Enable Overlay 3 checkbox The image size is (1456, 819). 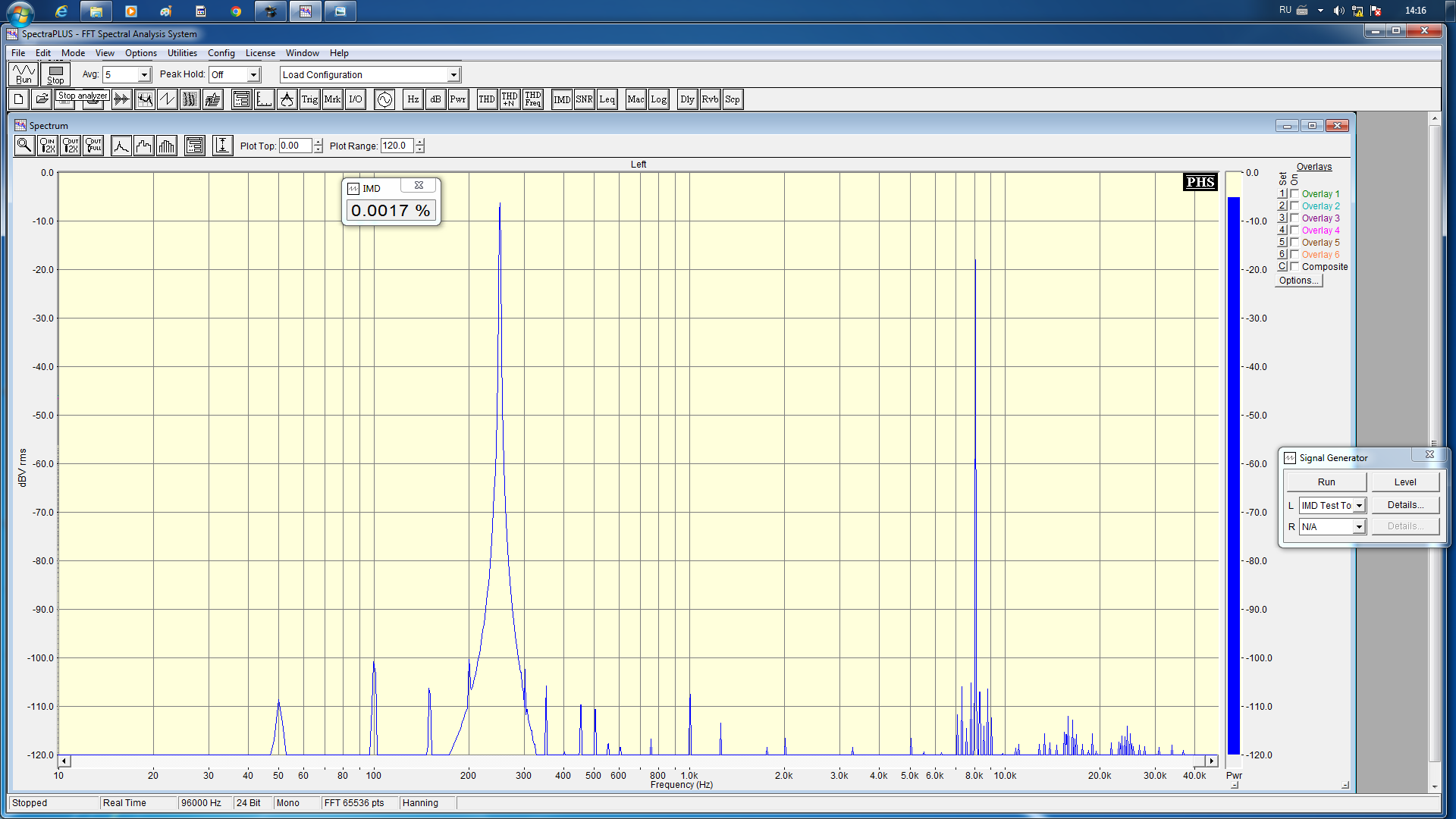point(1294,218)
